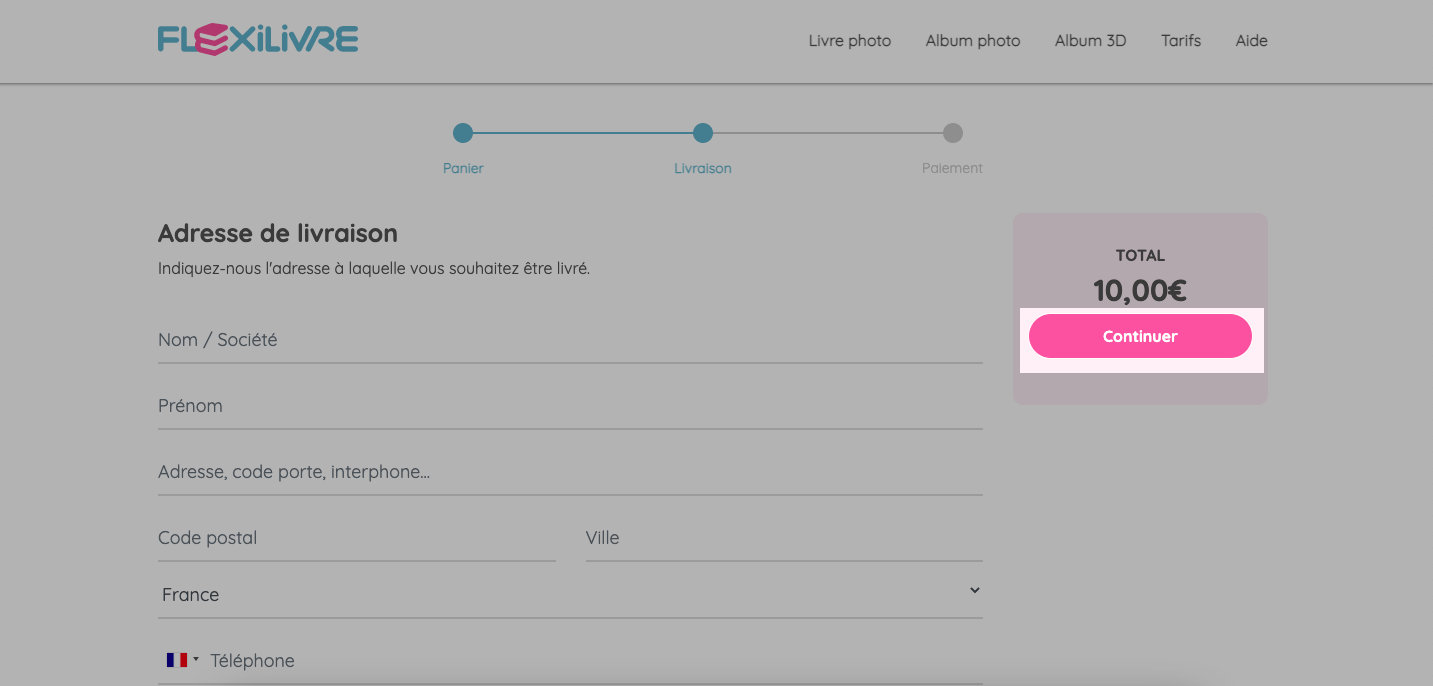Open the Livre photo menu
Image resolution: width=1433 pixels, height=686 pixels.
850,41
